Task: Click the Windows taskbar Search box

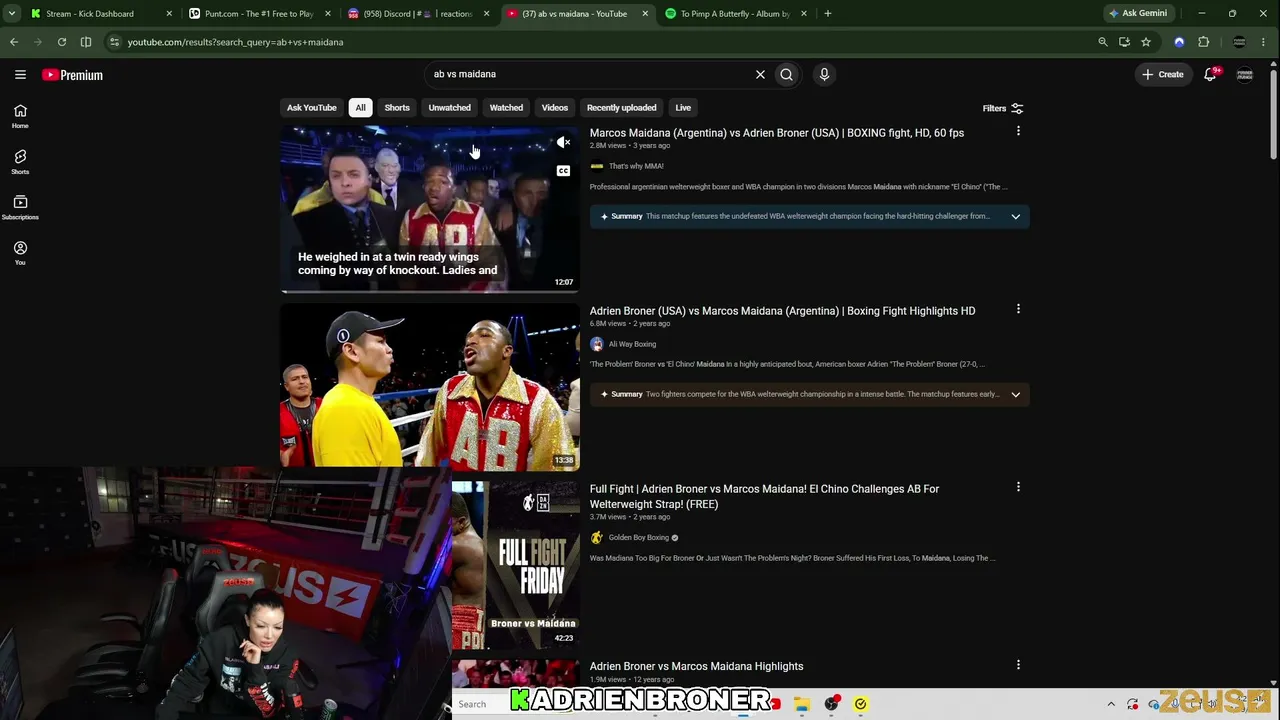Action: coord(480,704)
